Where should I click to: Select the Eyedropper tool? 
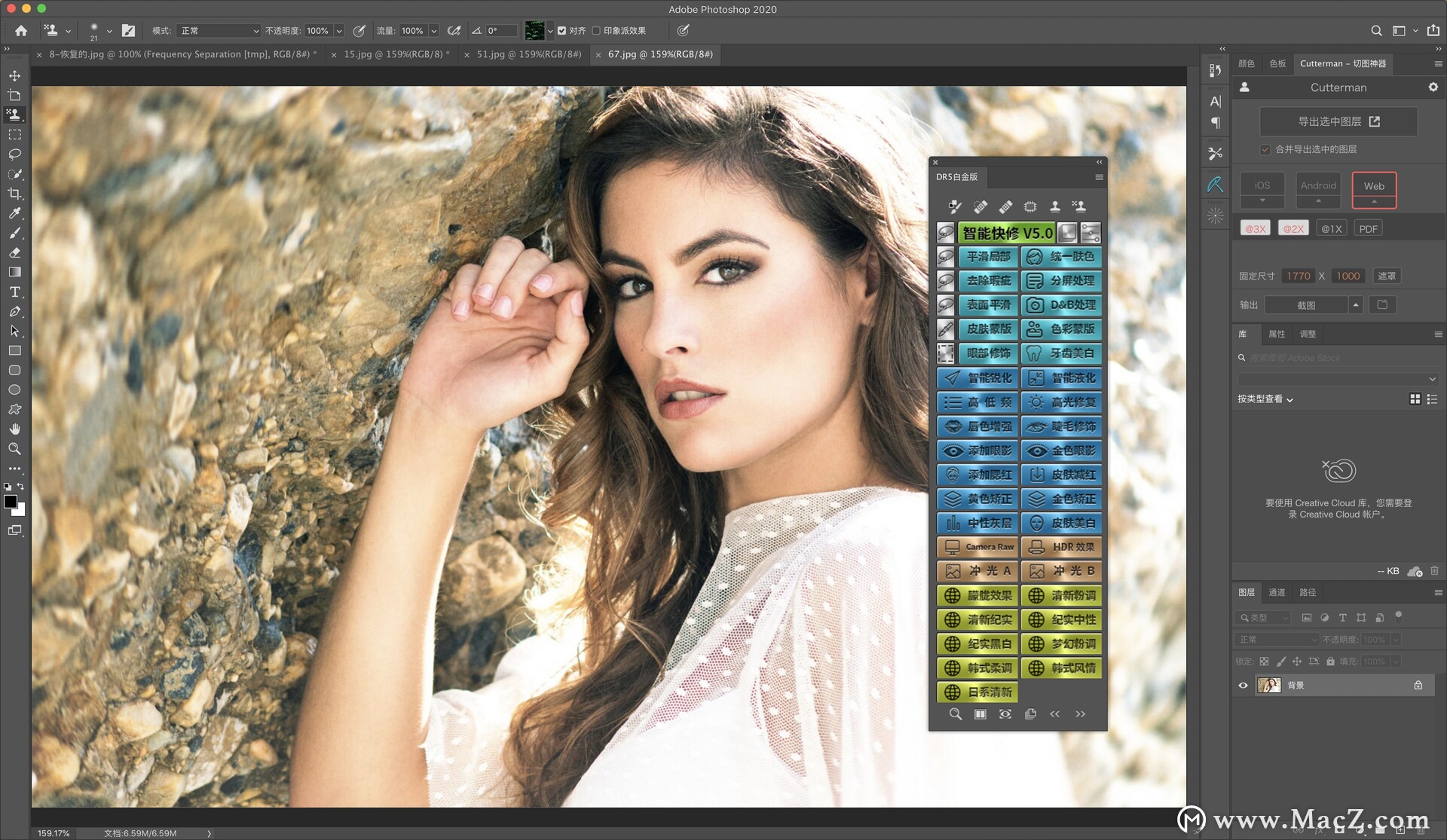(14, 213)
